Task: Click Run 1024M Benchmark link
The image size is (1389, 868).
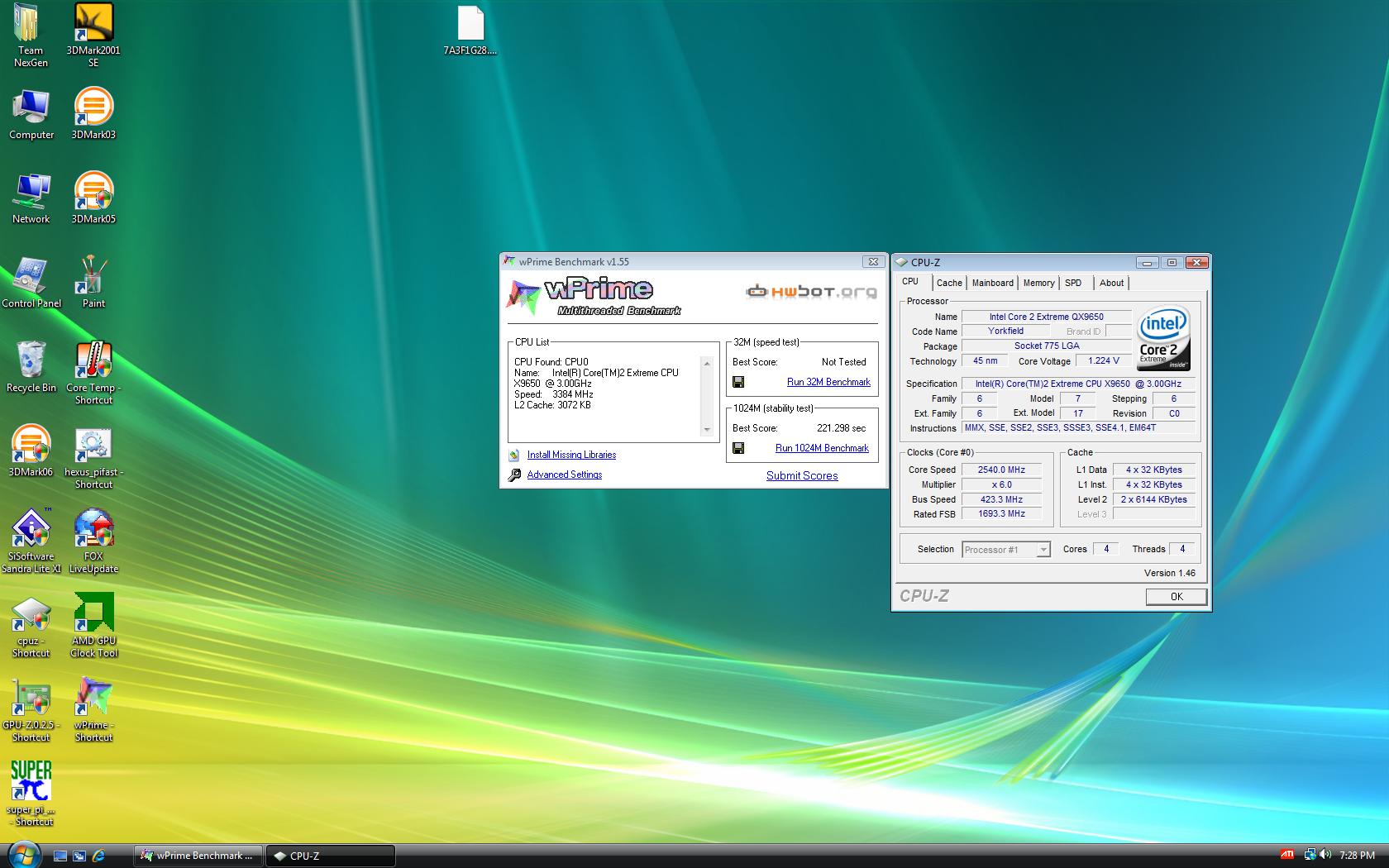Action: (x=822, y=448)
